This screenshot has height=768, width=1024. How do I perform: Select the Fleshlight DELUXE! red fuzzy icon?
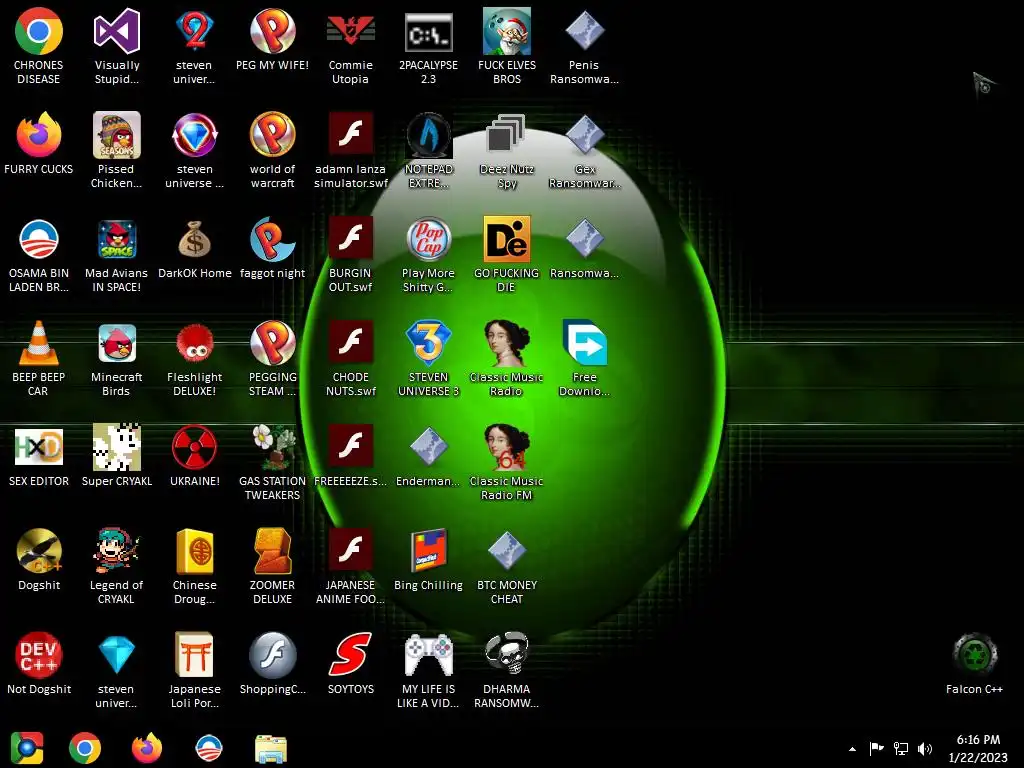click(195, 343)
